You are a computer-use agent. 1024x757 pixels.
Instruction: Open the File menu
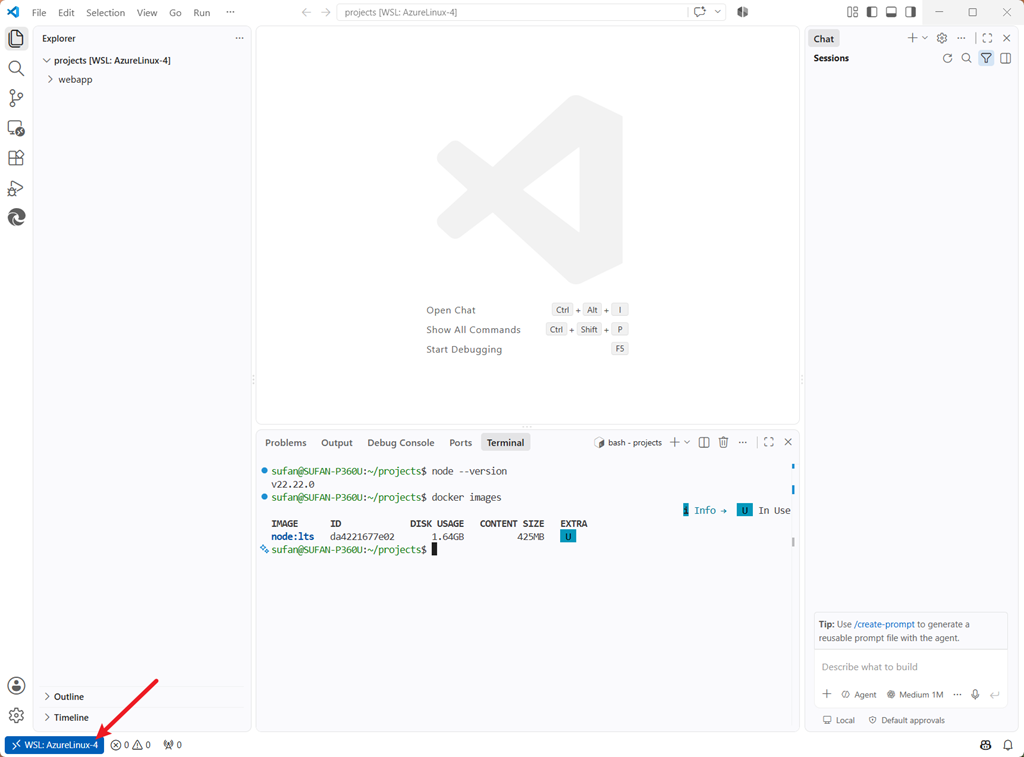[39, 12]
